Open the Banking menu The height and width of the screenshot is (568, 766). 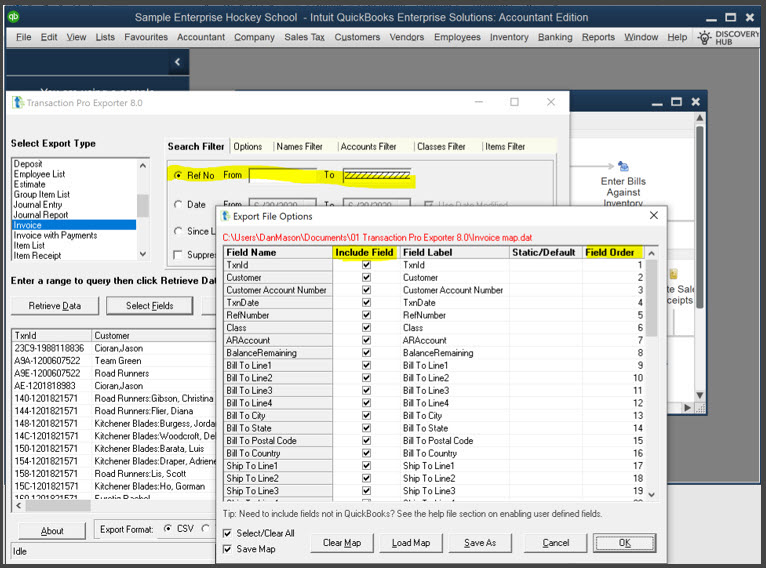pyautogui.click(x=555, y=37)
